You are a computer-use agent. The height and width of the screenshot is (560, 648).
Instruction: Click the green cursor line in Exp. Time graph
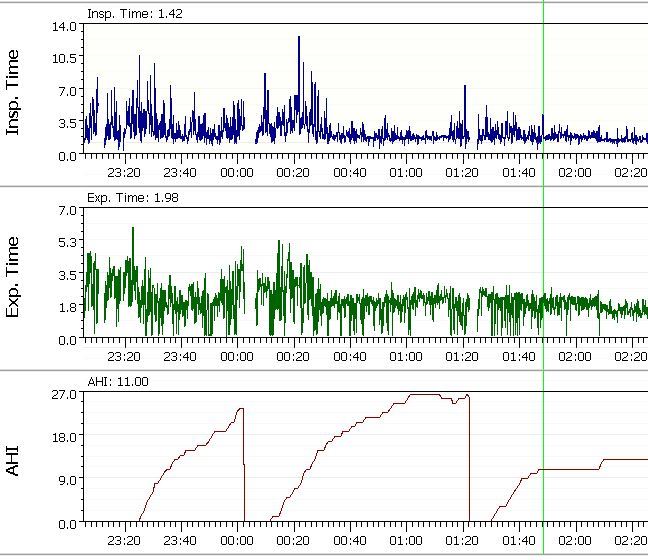point(543,275)
